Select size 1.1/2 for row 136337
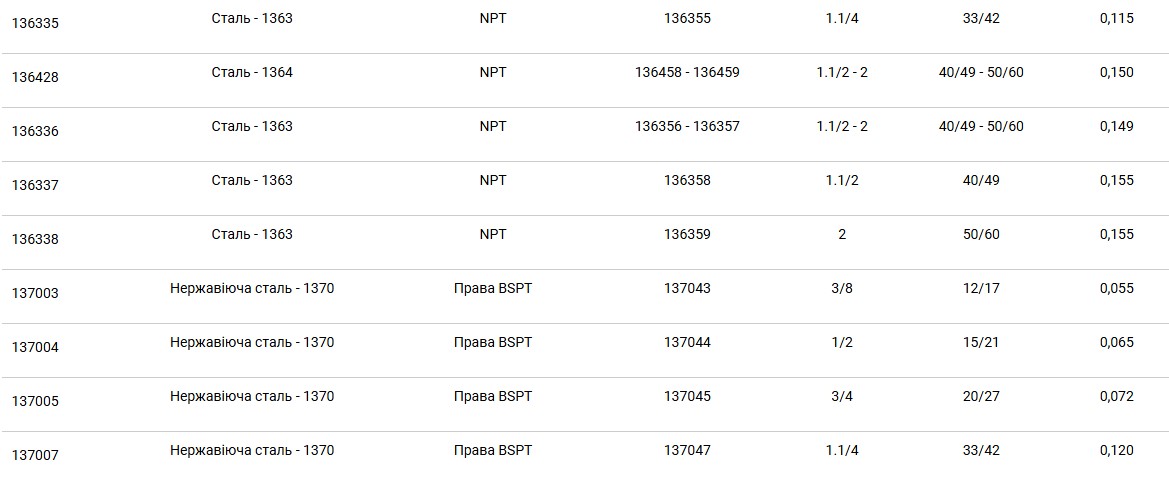Image resolution: width=1169 pixels, height=483 pixels. [842, 180]
